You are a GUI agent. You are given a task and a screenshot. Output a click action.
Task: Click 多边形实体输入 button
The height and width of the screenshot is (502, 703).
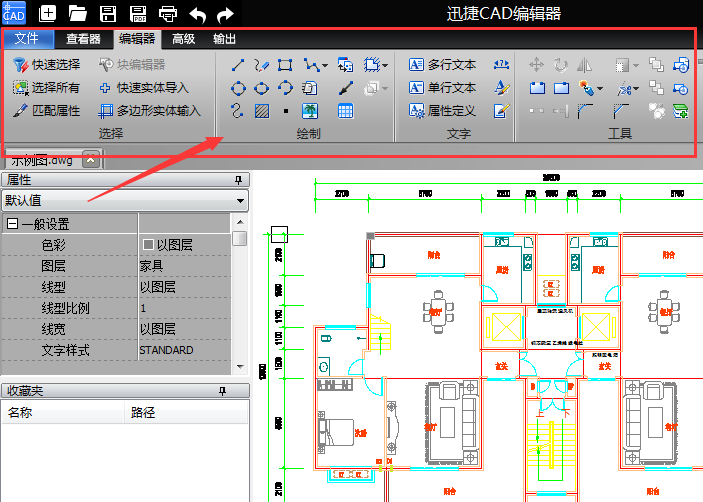pyautogui.click(x=149, y=110)
